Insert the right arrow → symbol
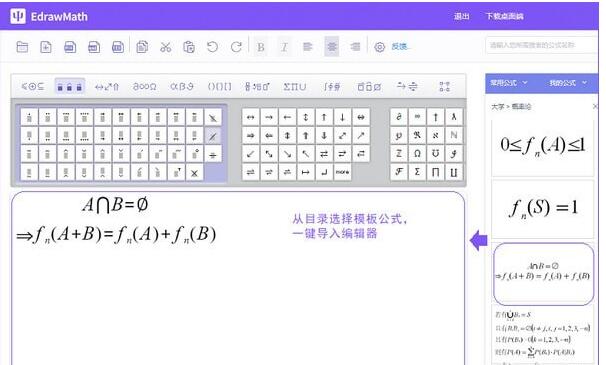The height and width of the screenshot is (365, 606). click(269, 117)
